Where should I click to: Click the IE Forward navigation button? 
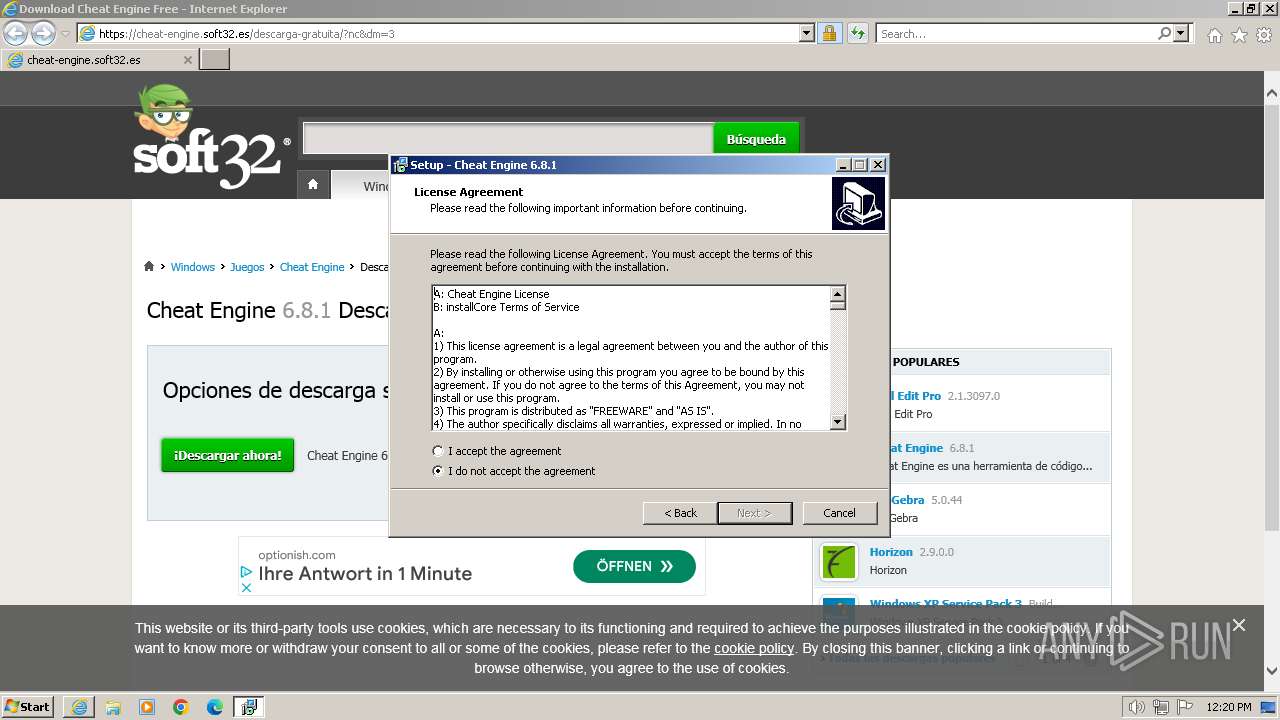coord(43,33)
